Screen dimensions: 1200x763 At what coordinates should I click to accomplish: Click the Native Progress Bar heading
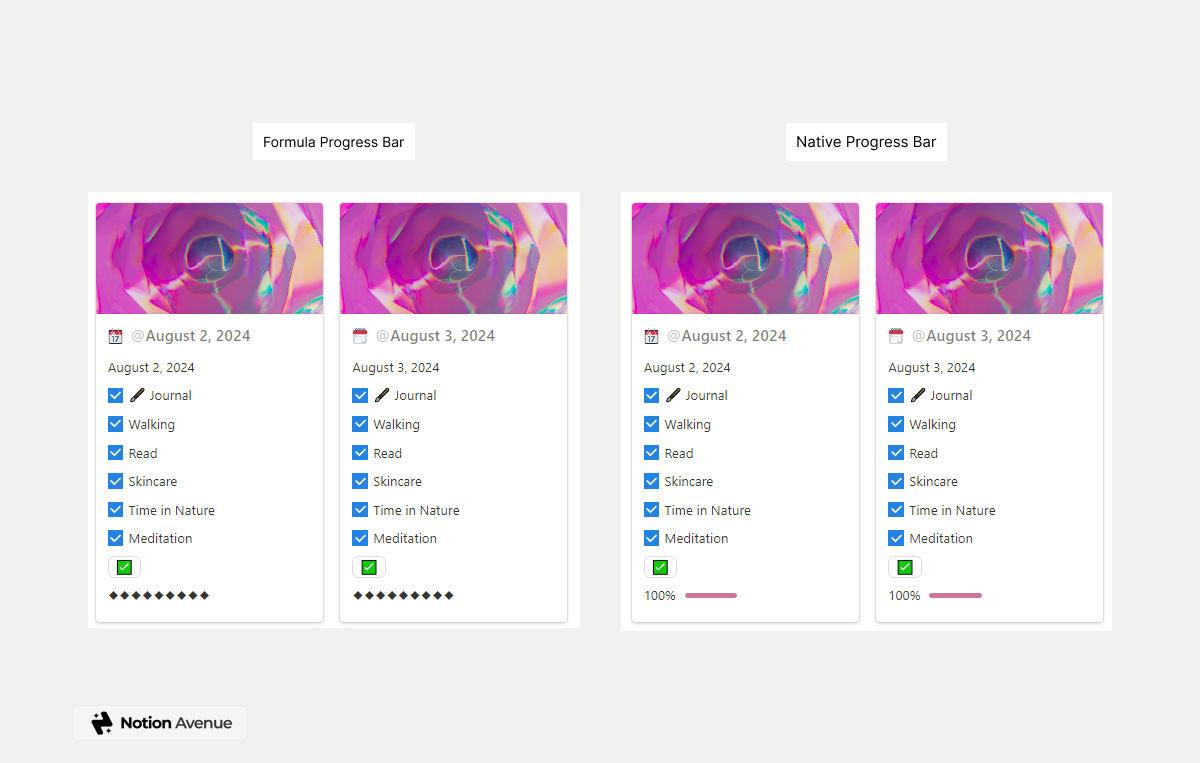click(866, 141)
